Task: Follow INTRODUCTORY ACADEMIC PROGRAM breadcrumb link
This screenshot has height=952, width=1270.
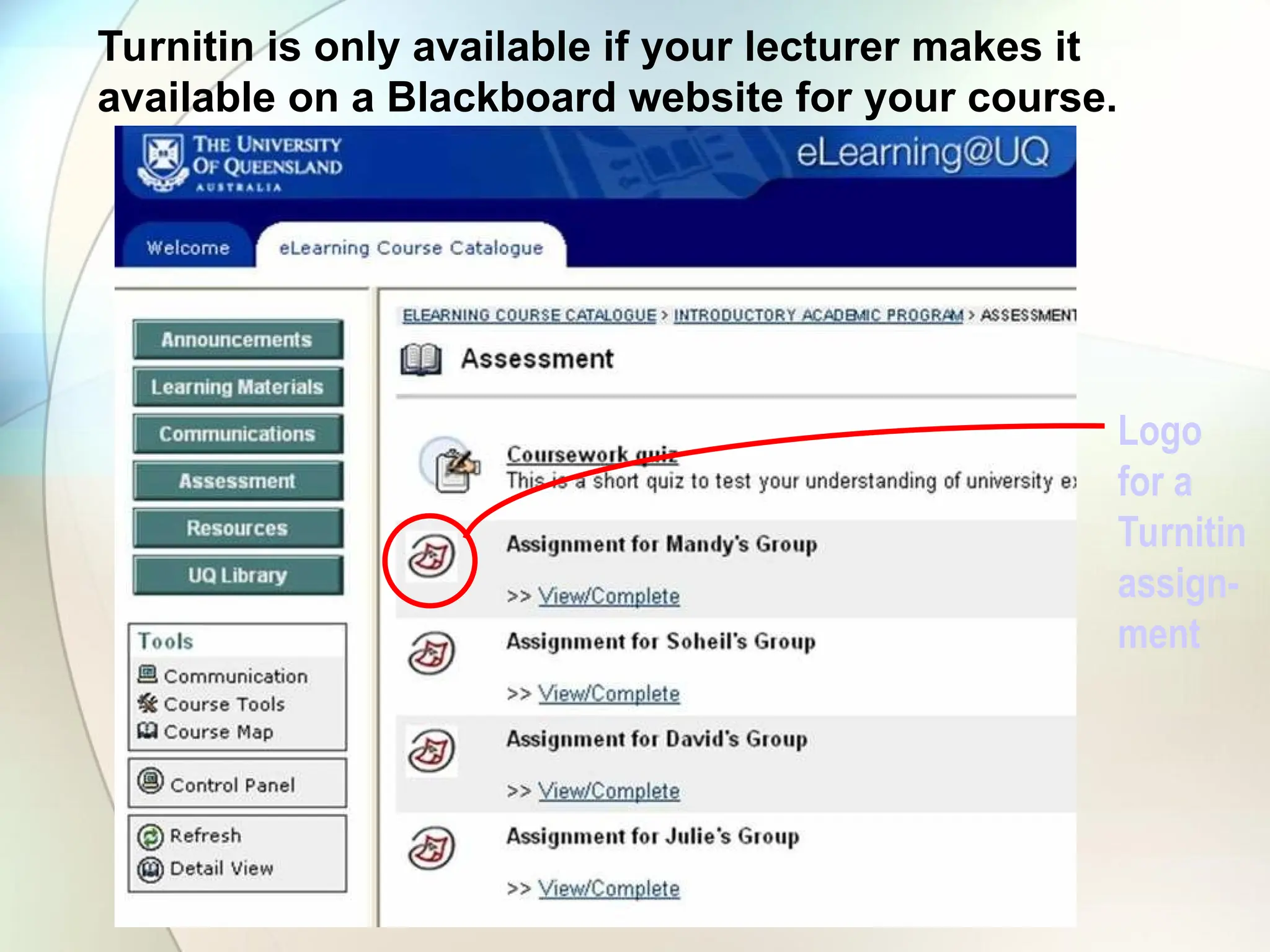Action: tap(819, 315)
